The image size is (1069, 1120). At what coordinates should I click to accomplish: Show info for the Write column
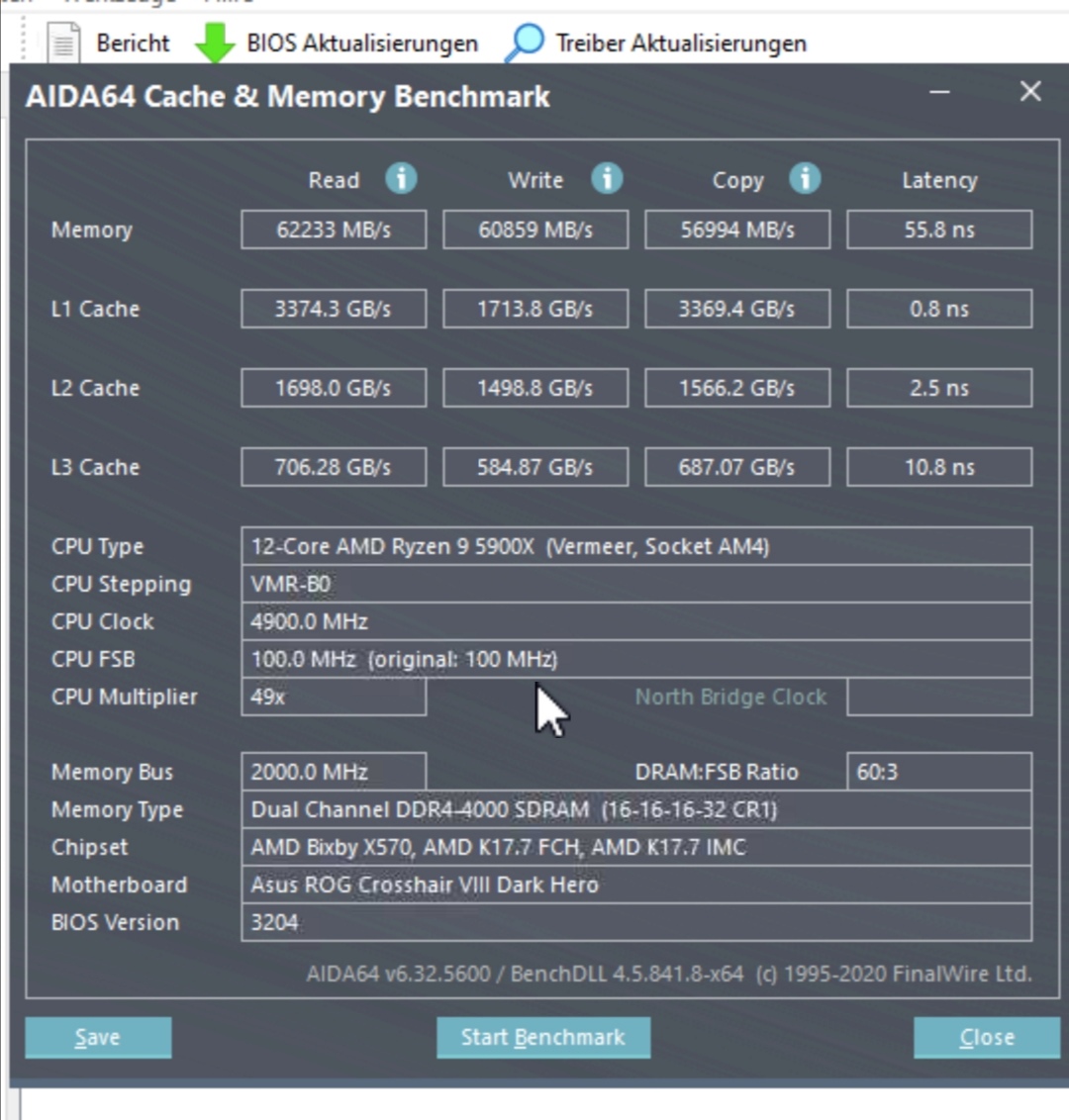click(x=607, y=178)
